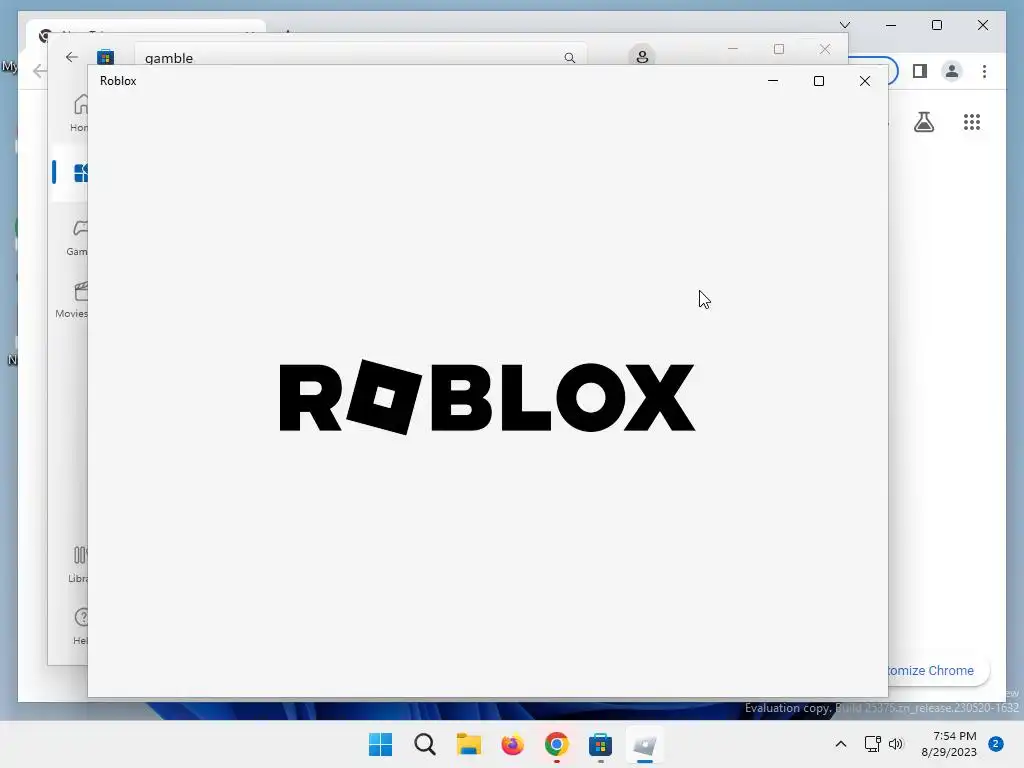Click the Microsoft Store logo icon in title bar

(x=105, y=57)
